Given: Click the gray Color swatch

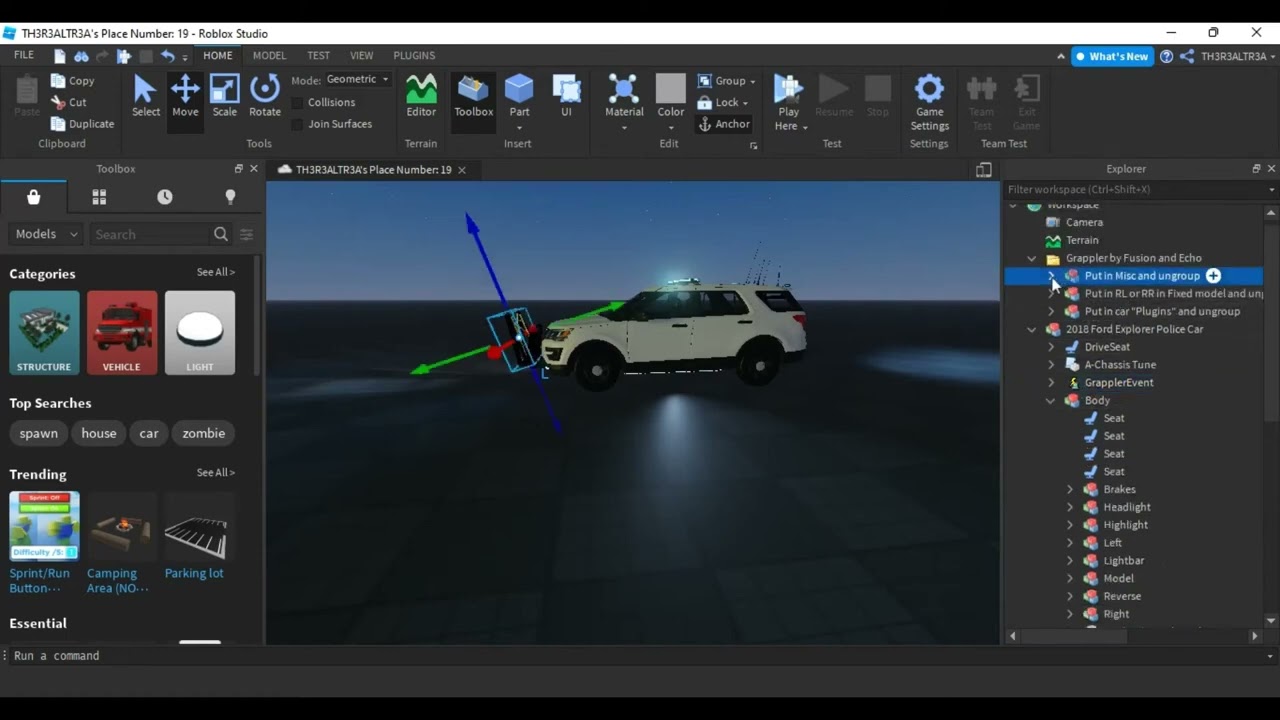Looking at the screenshot, I should point(671,88).
